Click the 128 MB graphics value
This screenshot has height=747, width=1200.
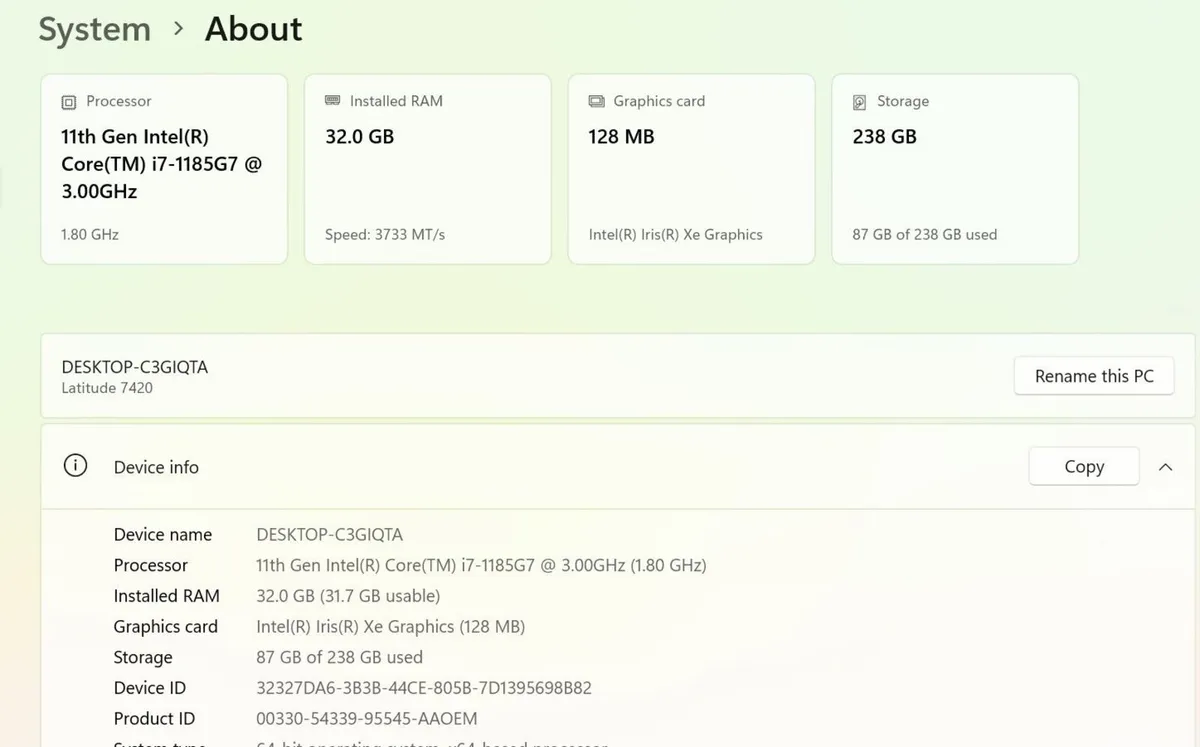[x=621, y=137]
